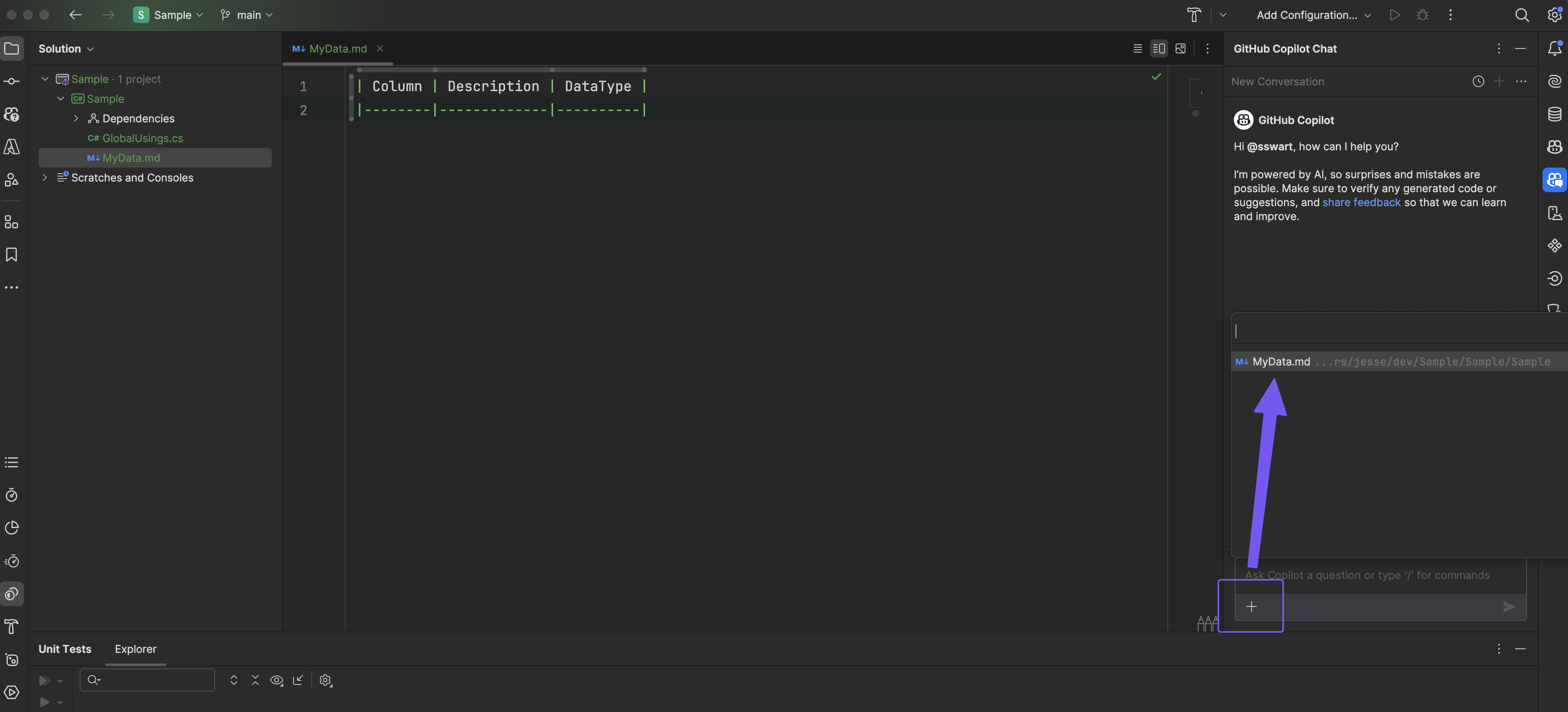The image size is (1568, 712).
Task: Open more conversation actions ellipsis
Action: (1520, 82)
